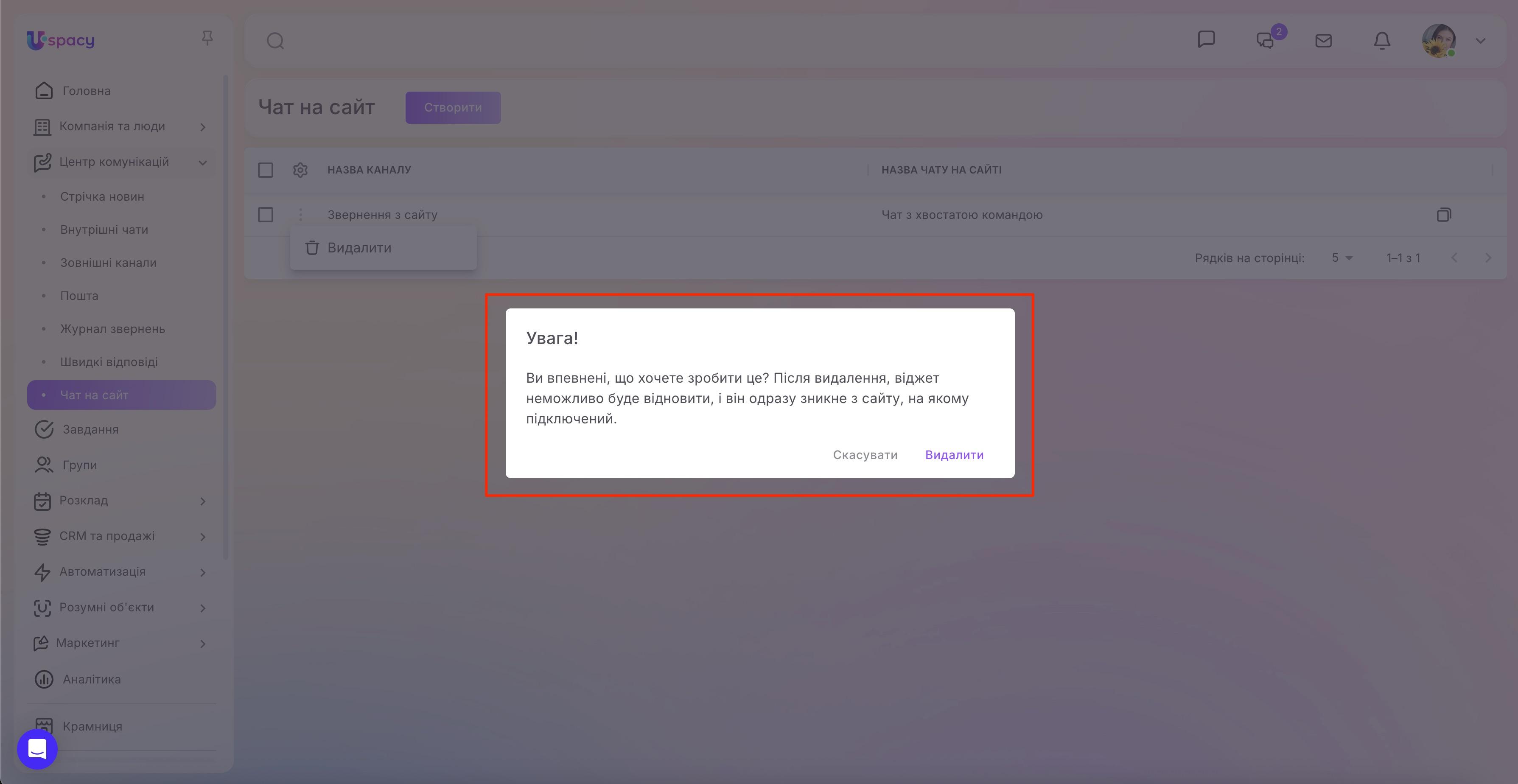Click the Увага! dialog title
The height and width of the screenshot is (784, 1518).
[x=552, y=338]
